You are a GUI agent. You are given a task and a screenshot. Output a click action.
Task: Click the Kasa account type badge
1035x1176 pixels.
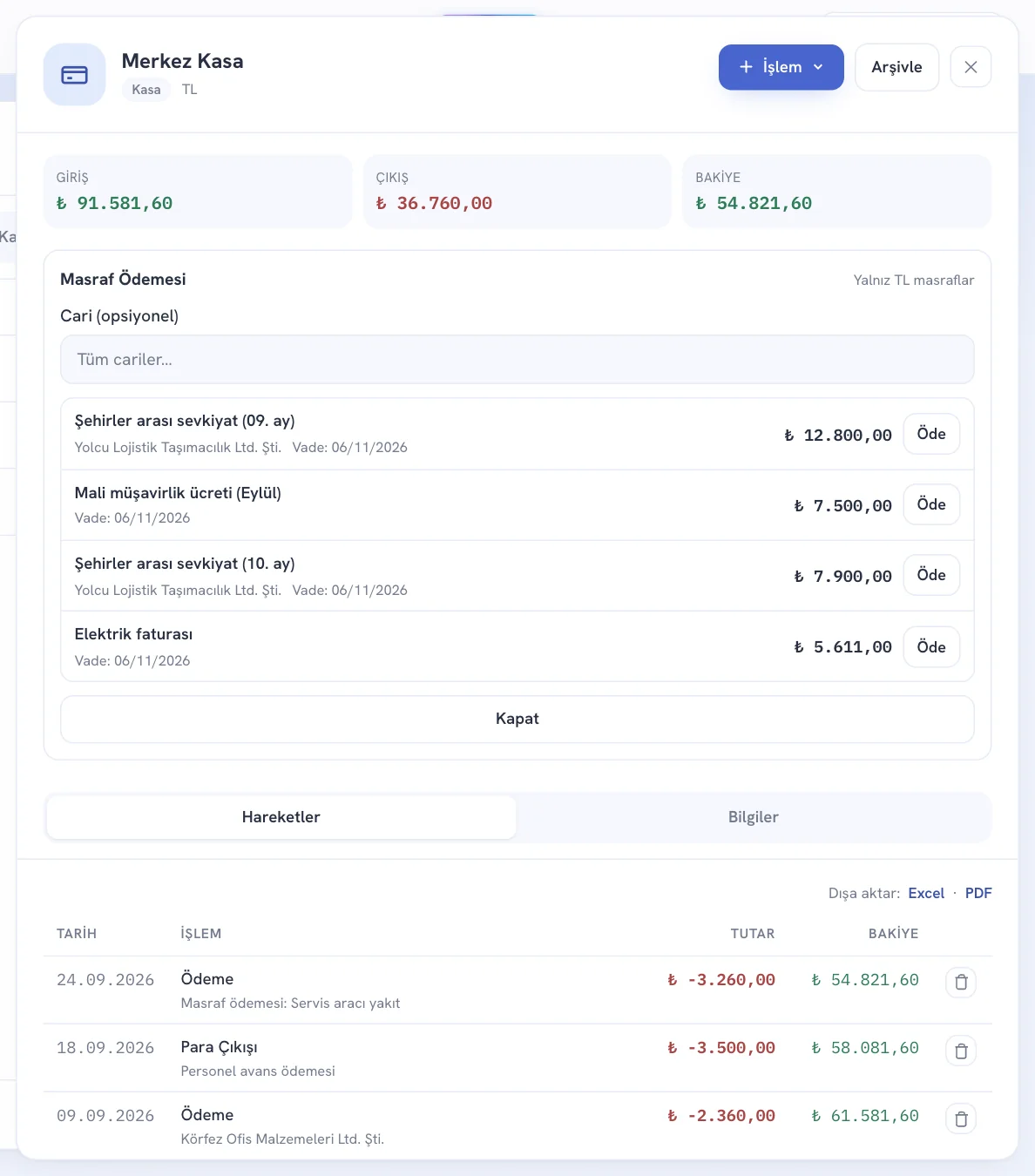coord(146,89)
